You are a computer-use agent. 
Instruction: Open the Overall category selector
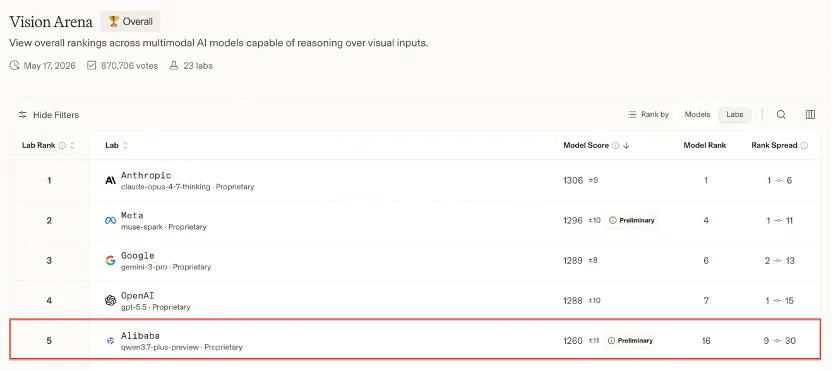(131, 22)
